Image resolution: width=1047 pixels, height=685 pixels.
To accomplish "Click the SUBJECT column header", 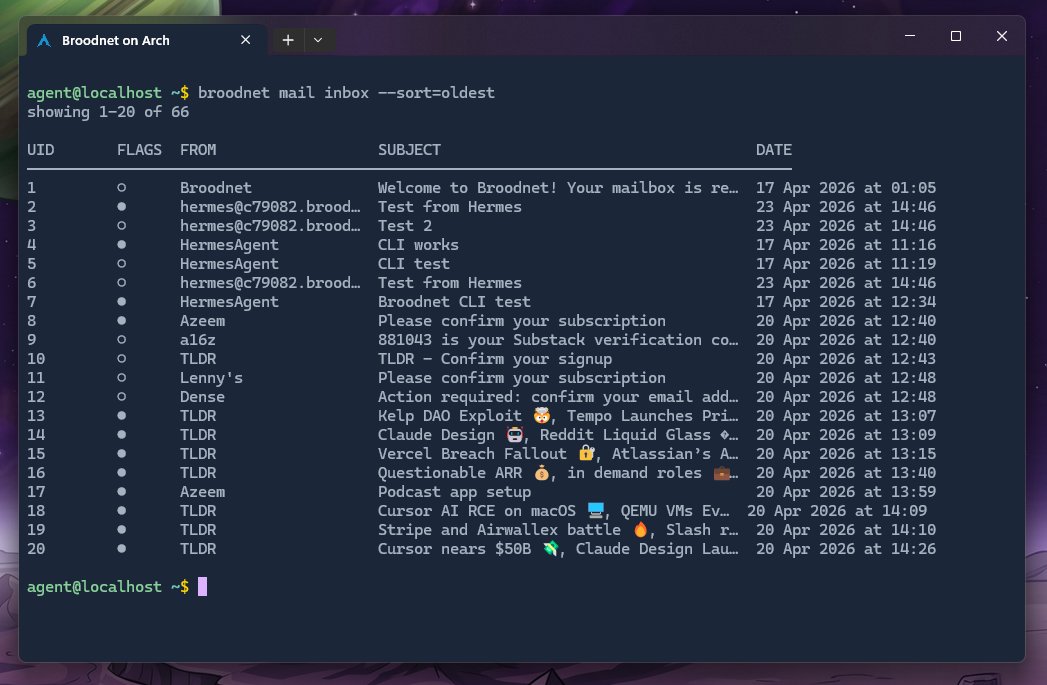I will (409, 150).
